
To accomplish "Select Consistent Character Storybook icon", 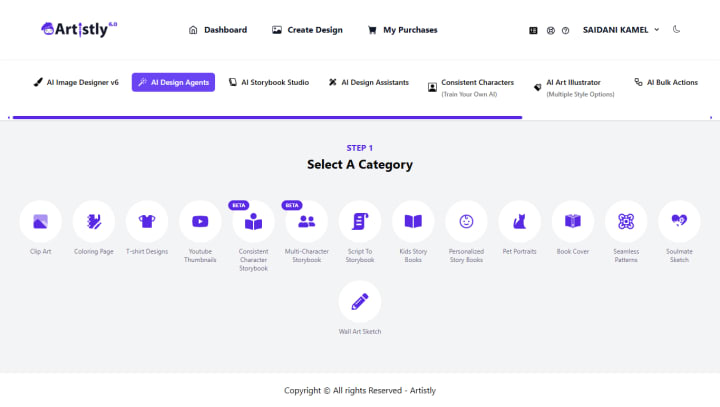I will pyautogui.click(x=253, y=221).
